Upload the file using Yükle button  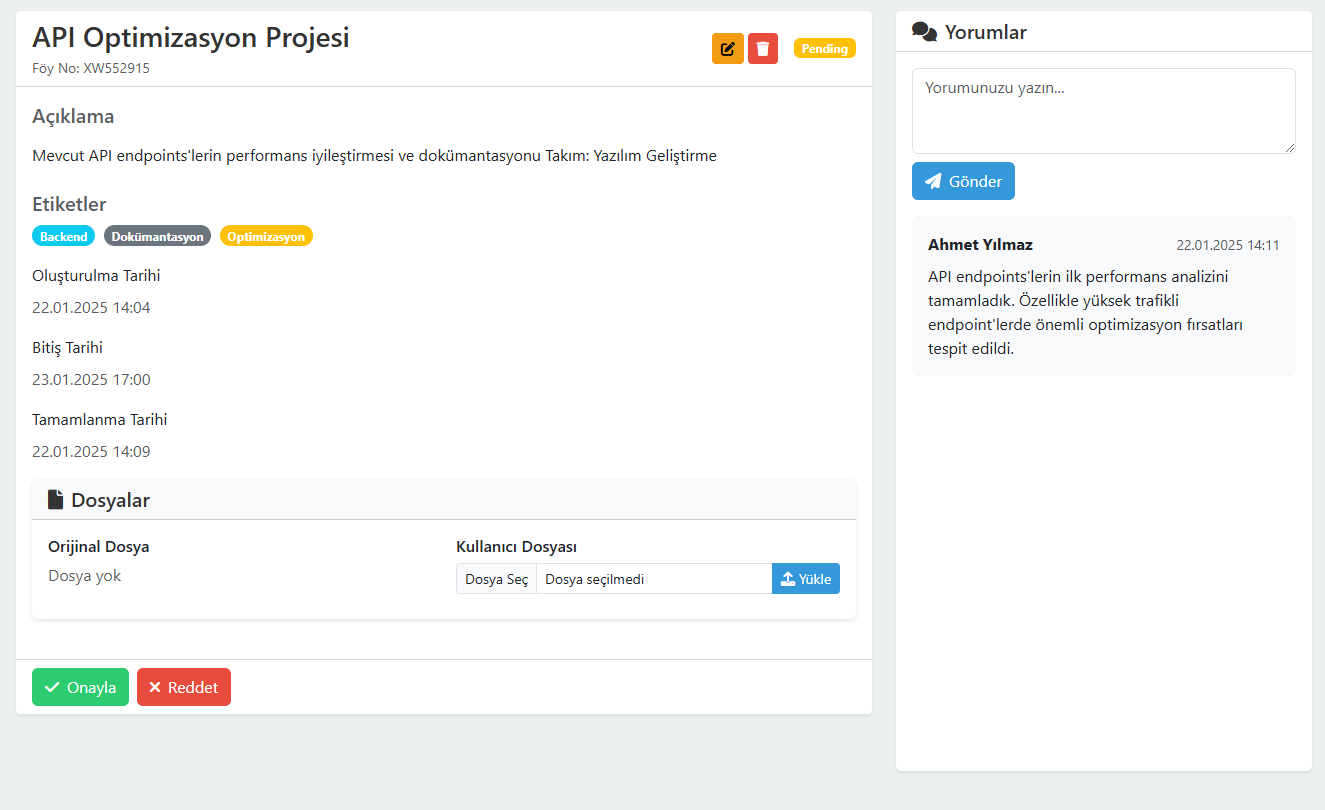806,579
